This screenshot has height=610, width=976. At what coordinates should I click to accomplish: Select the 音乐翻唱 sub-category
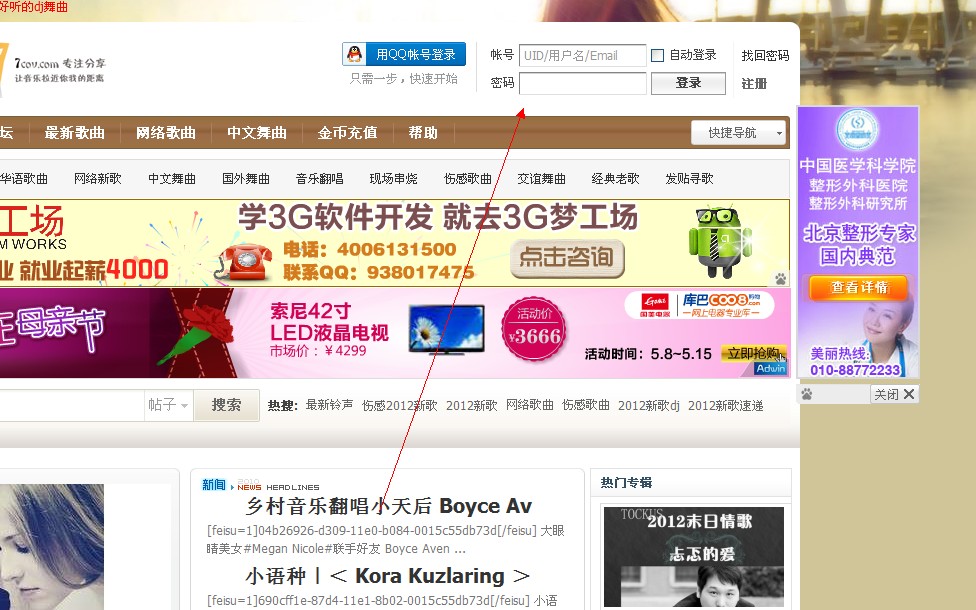pyautogui.click(x=319, y=179)
